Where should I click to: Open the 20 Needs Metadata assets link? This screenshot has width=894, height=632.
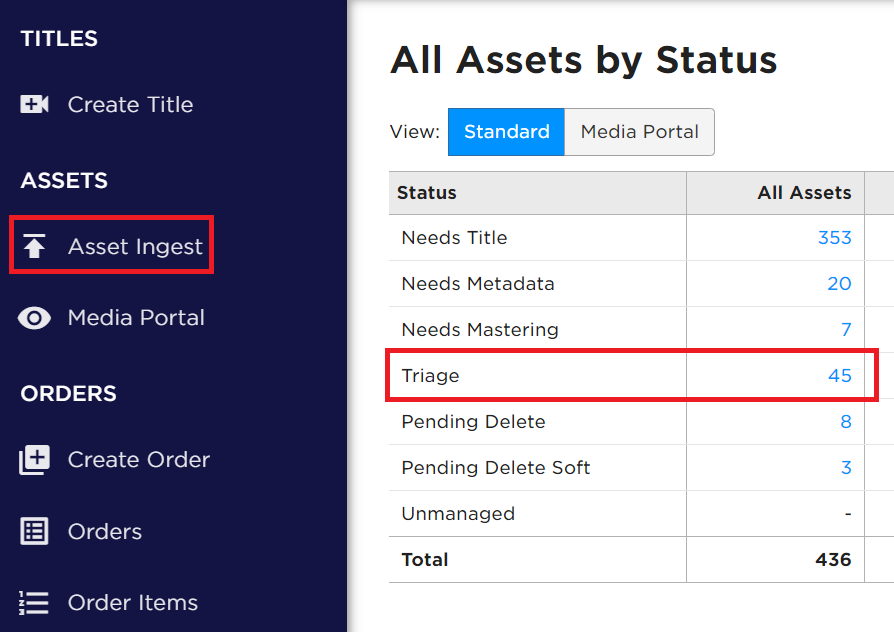[839, 283]
